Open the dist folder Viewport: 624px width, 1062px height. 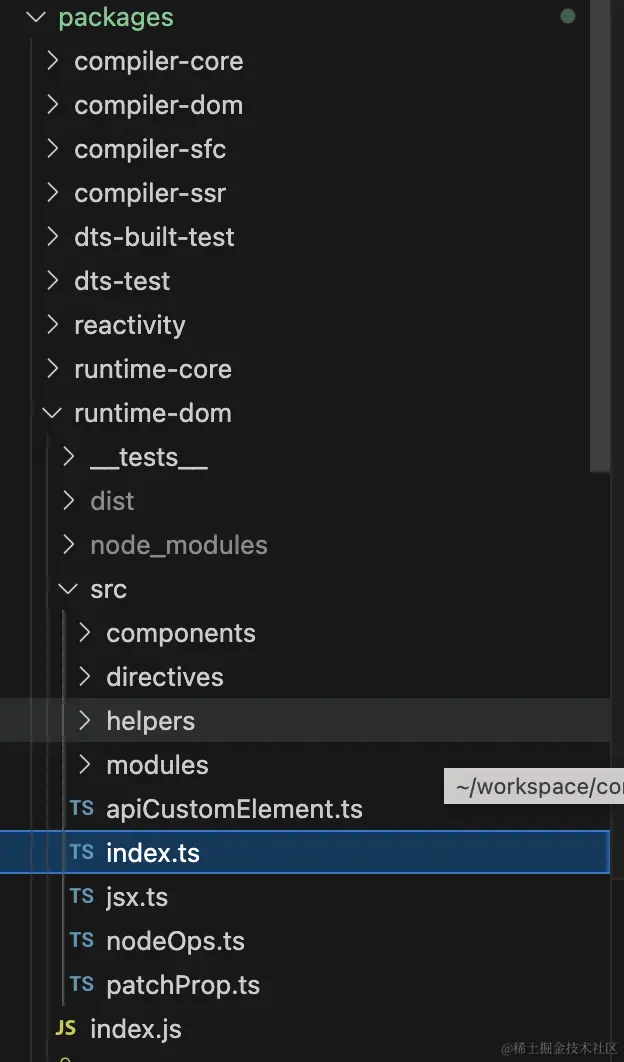click(112, 501)
